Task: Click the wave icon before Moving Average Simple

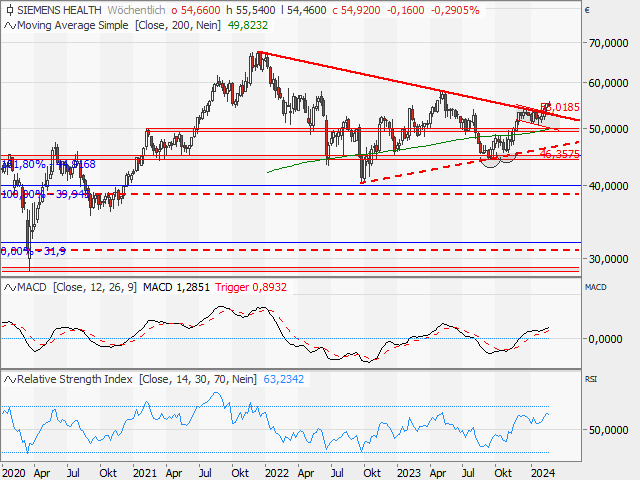Action: click(x=10, y=26)
